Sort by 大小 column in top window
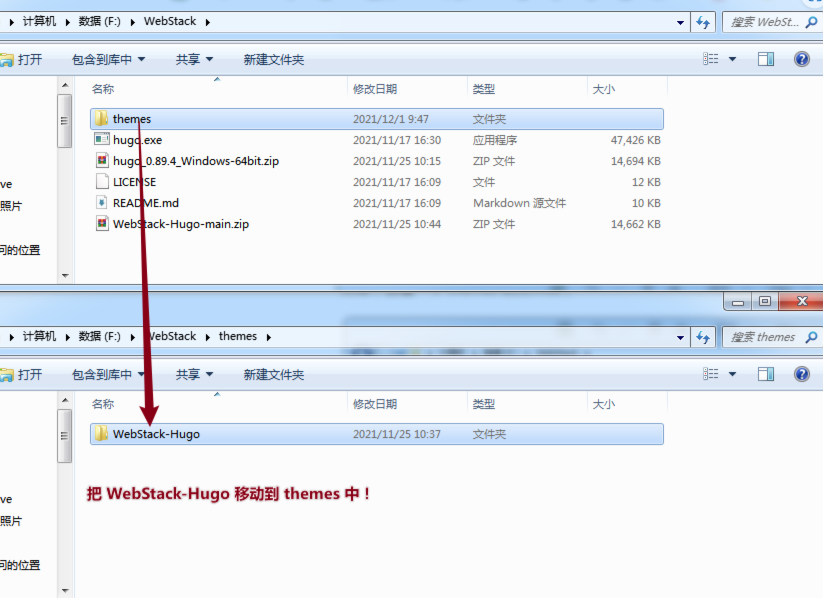Screen dimensions: 823x598 click(x=604, y=89)
